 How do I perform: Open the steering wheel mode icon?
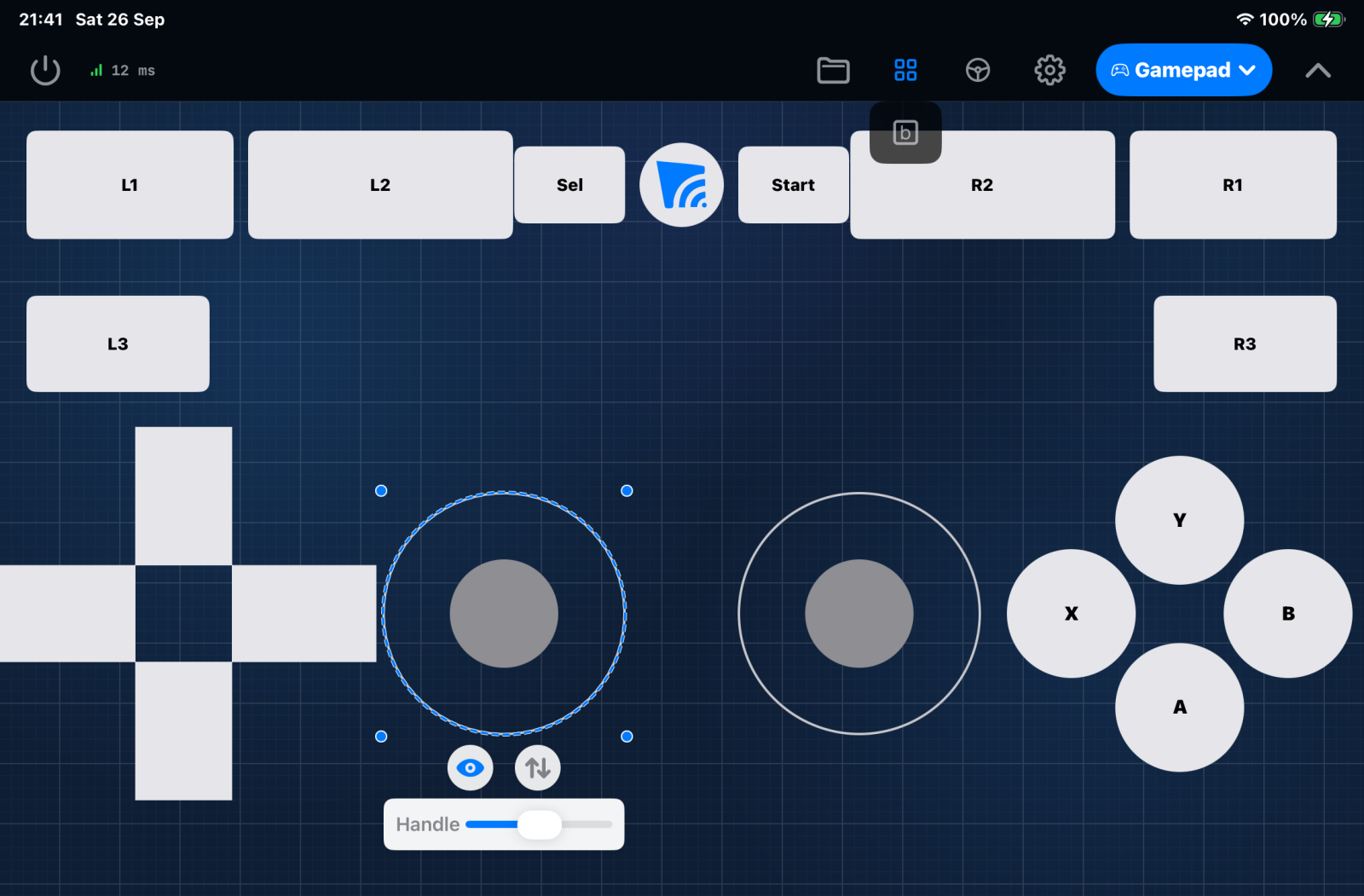[978, 70]
